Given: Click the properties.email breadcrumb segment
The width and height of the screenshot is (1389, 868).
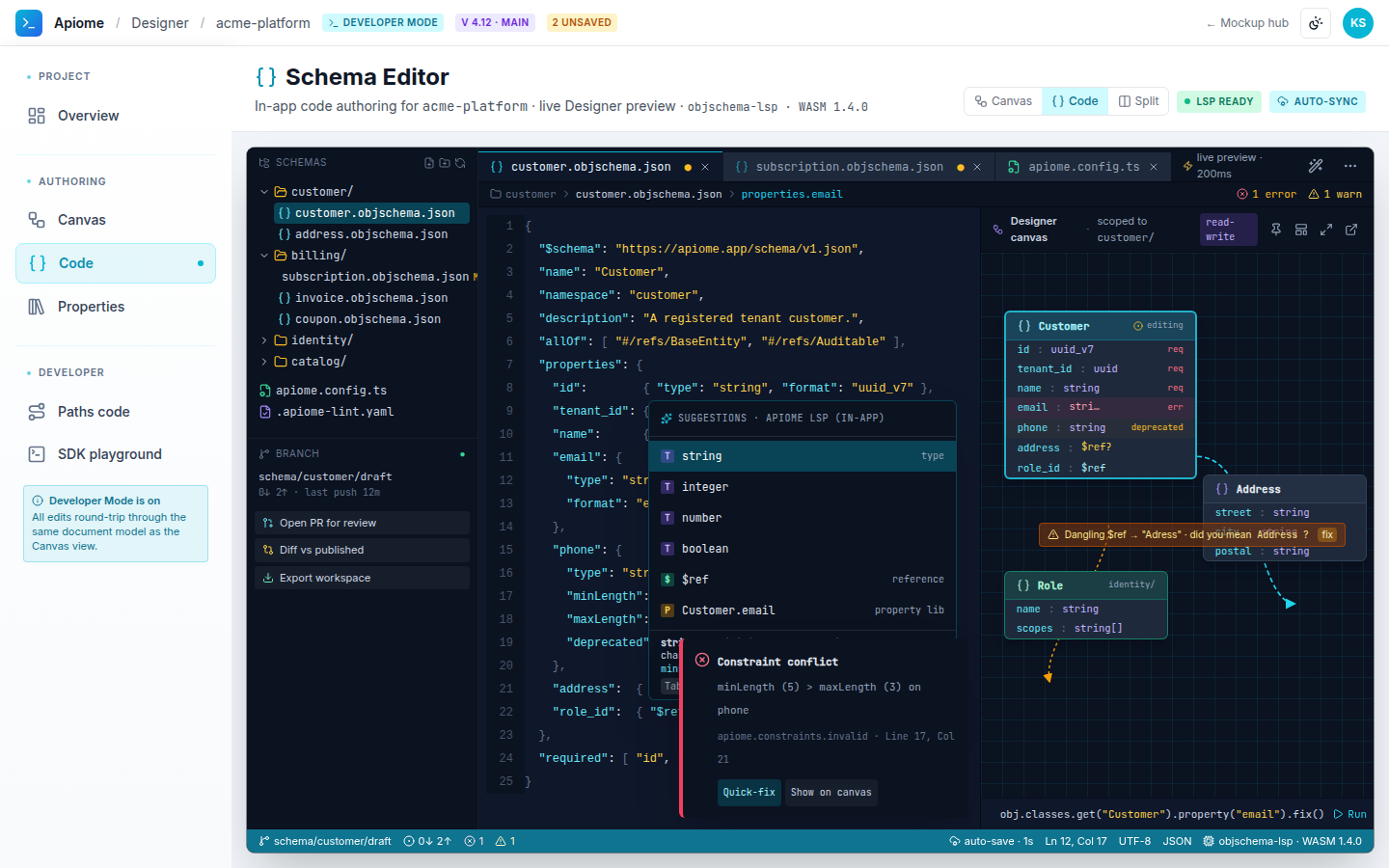Looking at the screenshot, I should point(792,194).
